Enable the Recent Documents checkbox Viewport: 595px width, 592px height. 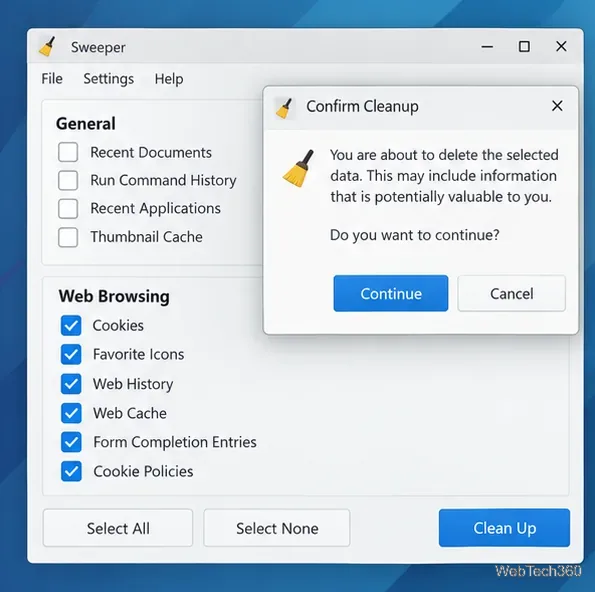68,152
